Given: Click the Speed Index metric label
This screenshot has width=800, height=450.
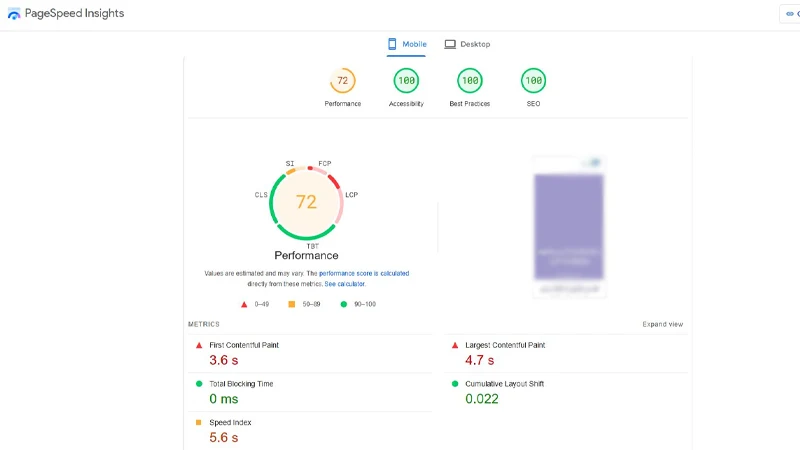Looking at the screenshot, I should pyautogui.click(x=230, y=423).
